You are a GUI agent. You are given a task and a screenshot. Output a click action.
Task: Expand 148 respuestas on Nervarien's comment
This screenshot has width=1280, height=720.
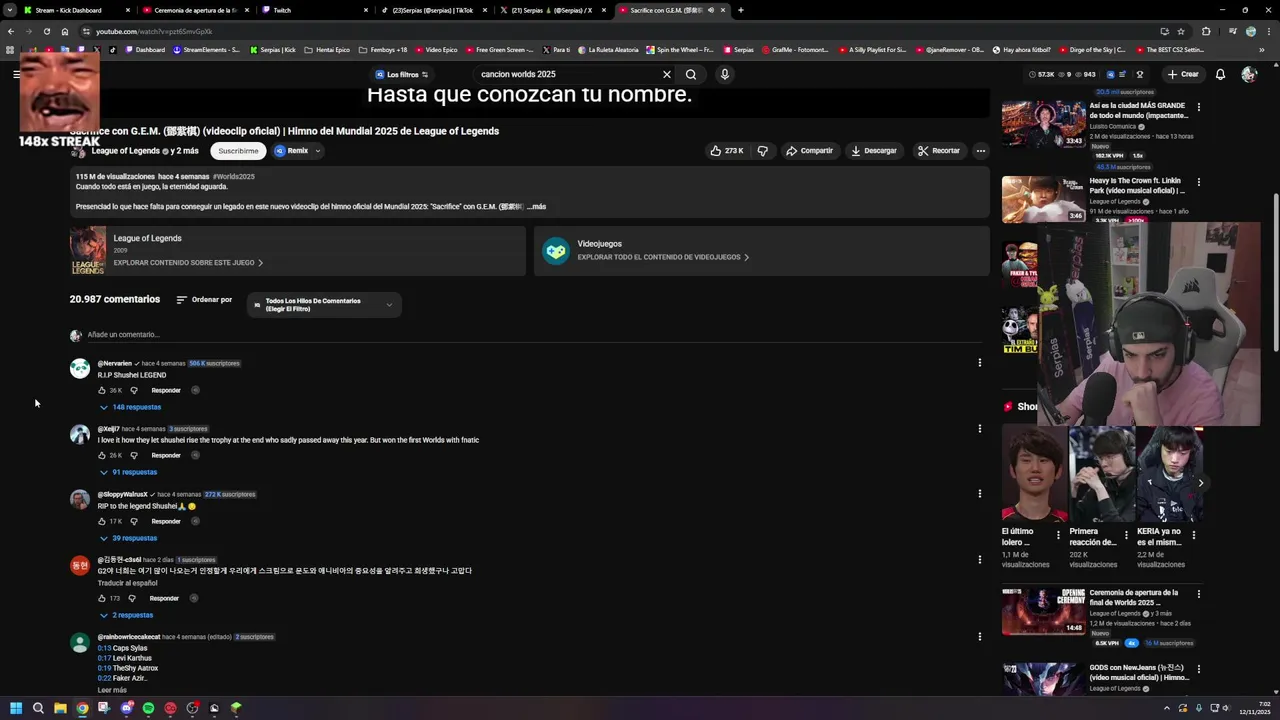[x=130, y=407]
